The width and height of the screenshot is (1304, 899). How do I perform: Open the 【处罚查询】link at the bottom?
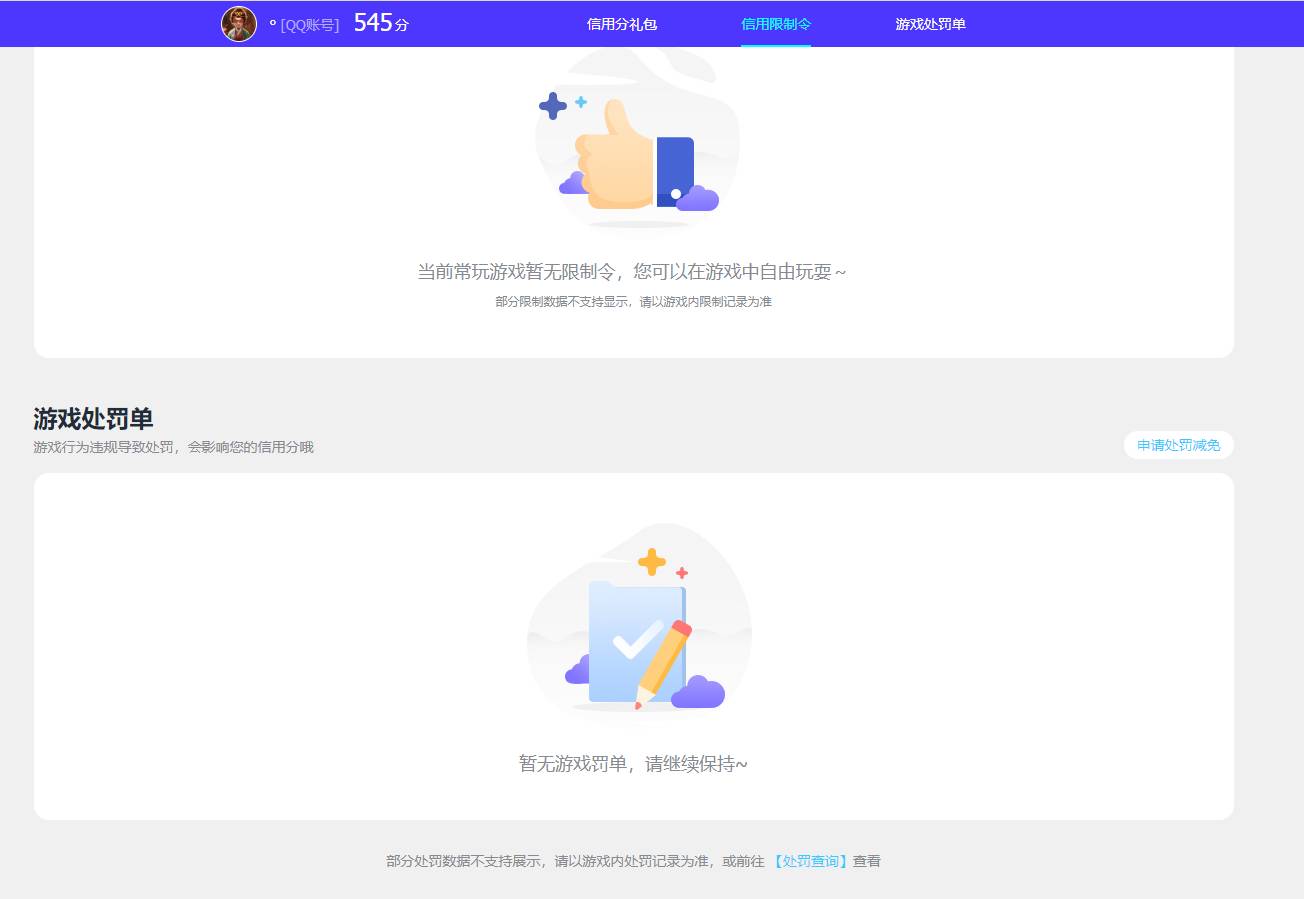pyautogui.click(x=811, y=860)
